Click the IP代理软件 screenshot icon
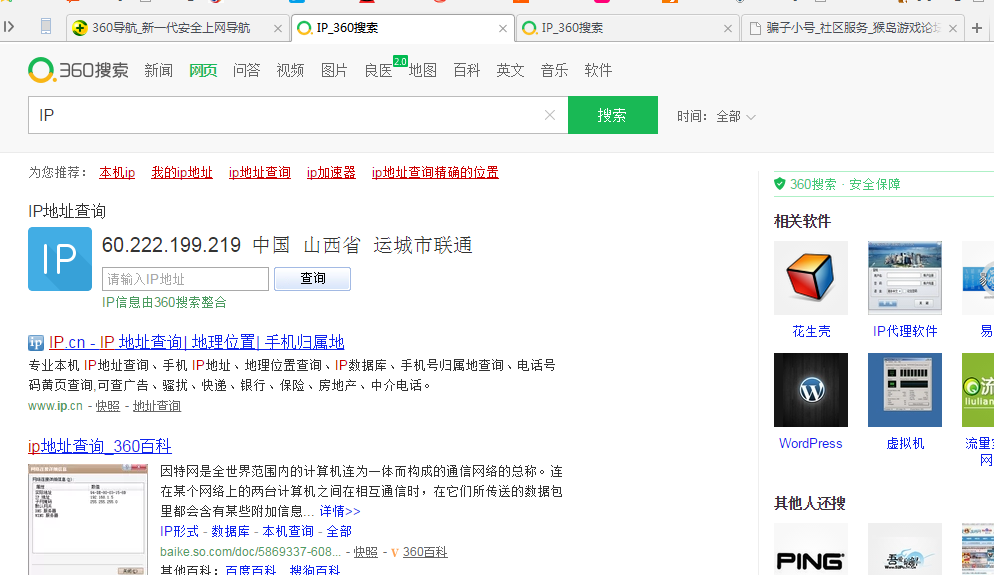994x575 pixels. coord(905,278)
